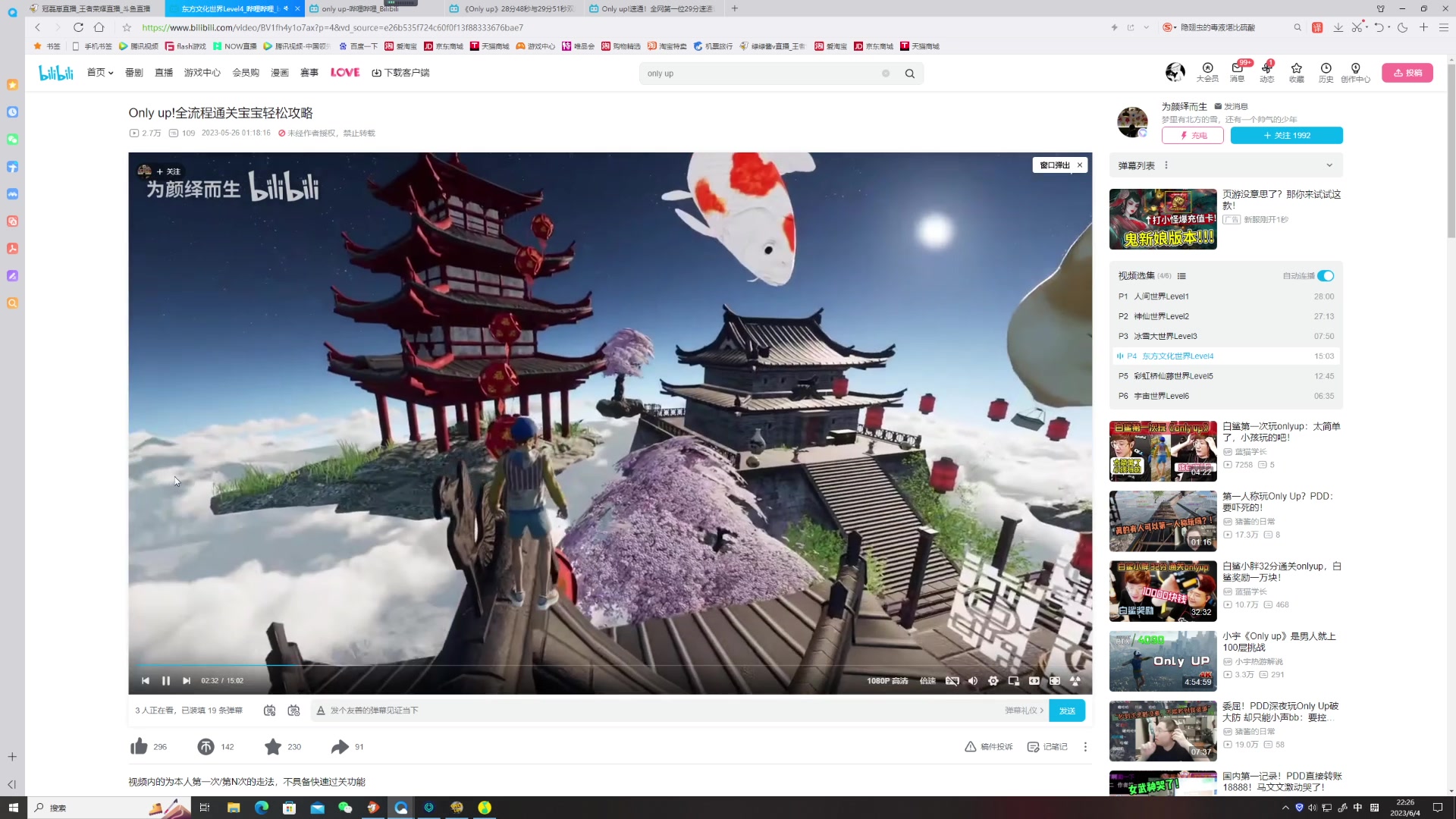Share the video with the arrow icon

(x=340, y=747)
